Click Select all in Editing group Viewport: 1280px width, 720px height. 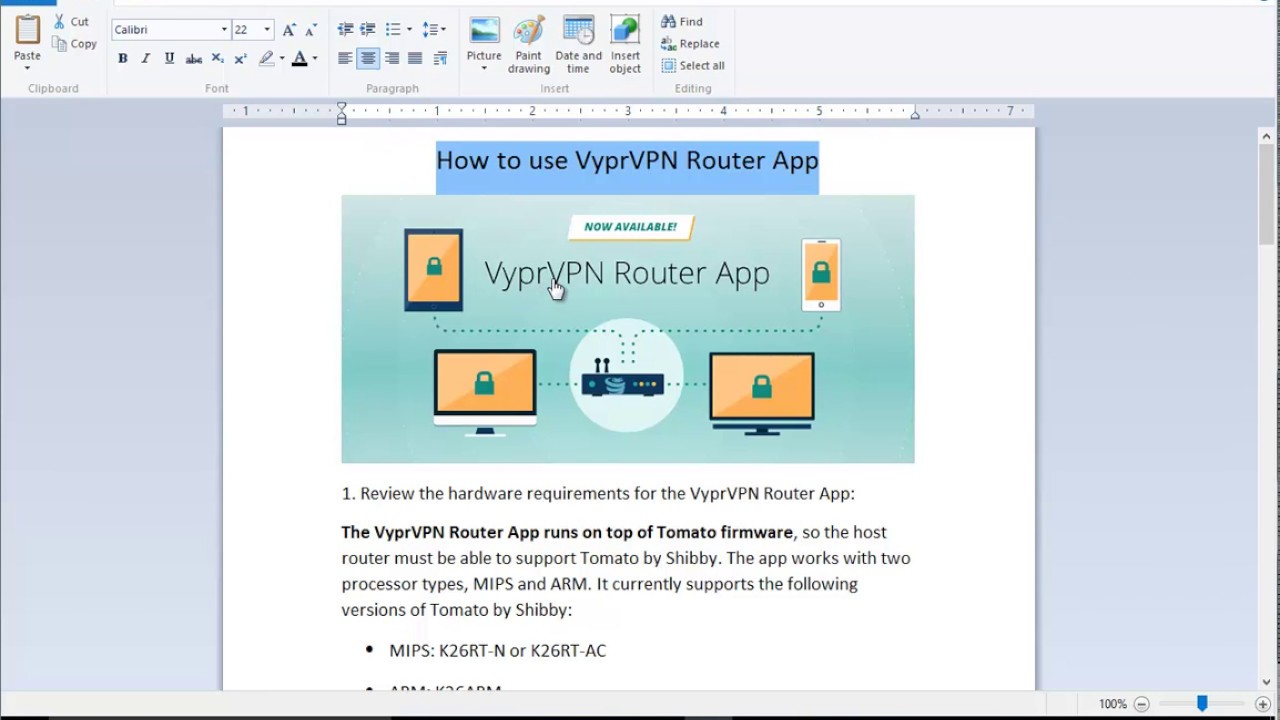[x=693, y=66]
